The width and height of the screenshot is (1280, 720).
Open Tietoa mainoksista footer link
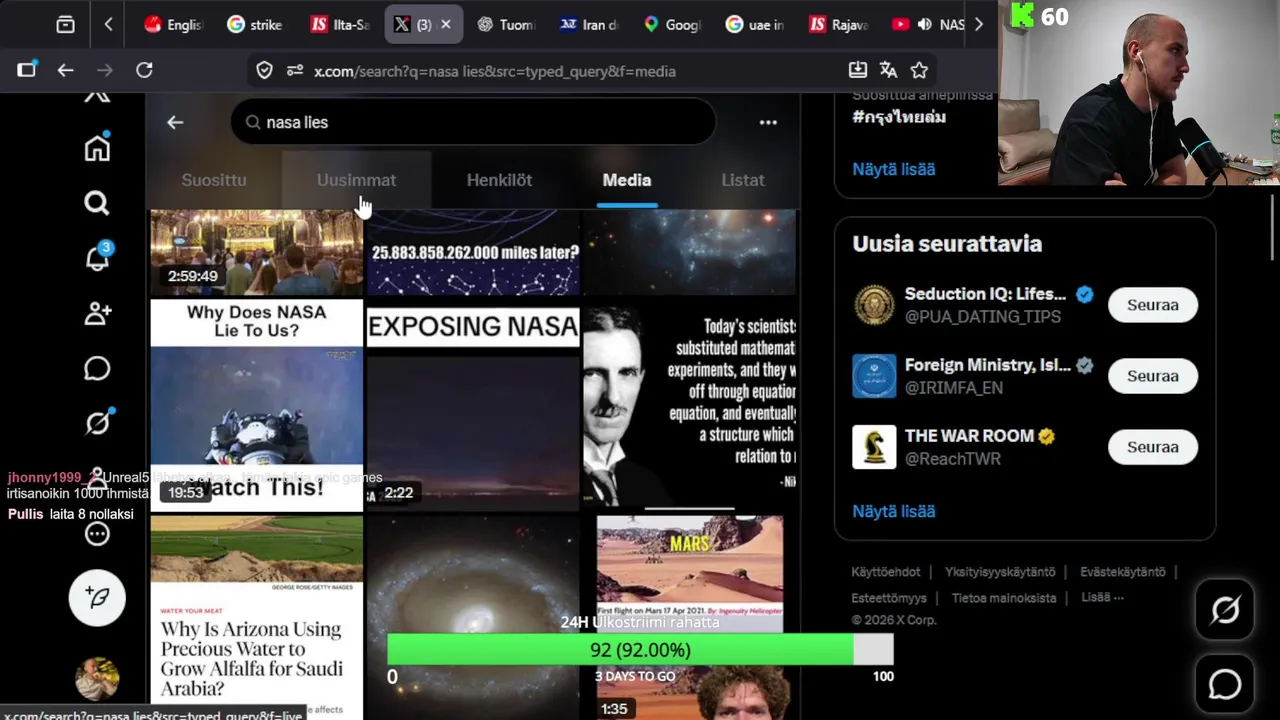point(1004,598)
